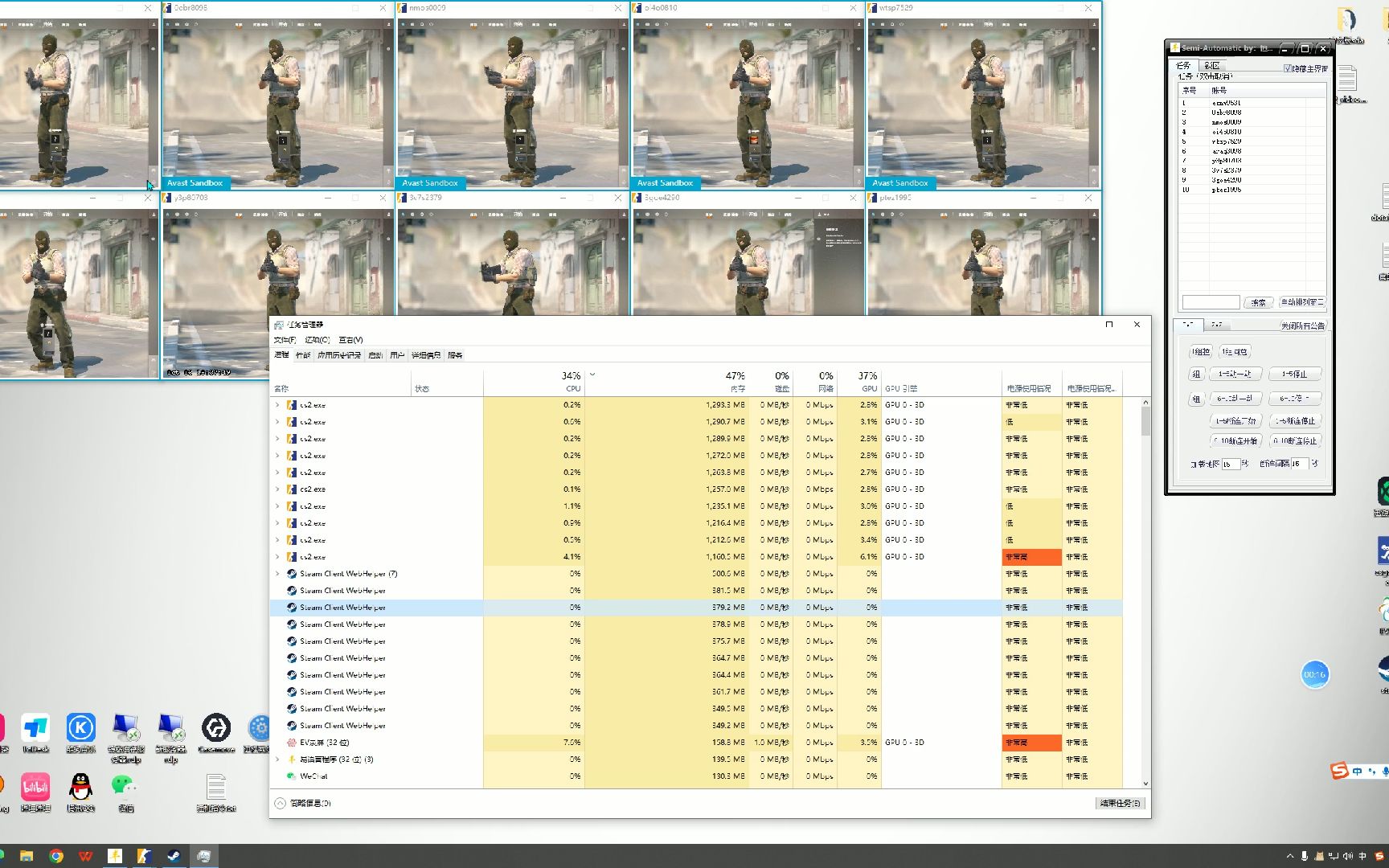Screen dimensions: 1389x868
Task: Select account row 5 wtsp7529
Action: [x=1252, y=141]
